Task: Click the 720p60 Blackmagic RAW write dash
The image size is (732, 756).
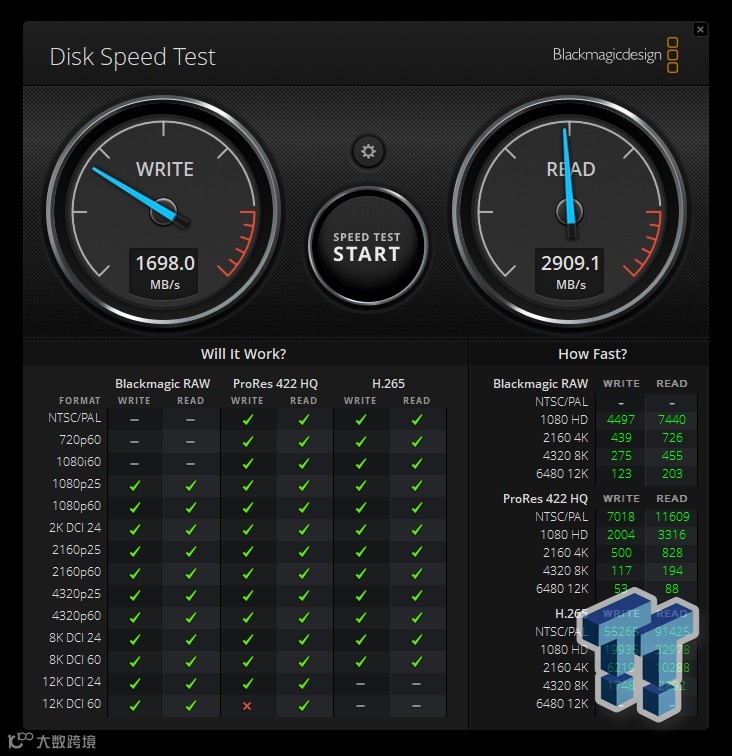Action: tap(135, 442)
